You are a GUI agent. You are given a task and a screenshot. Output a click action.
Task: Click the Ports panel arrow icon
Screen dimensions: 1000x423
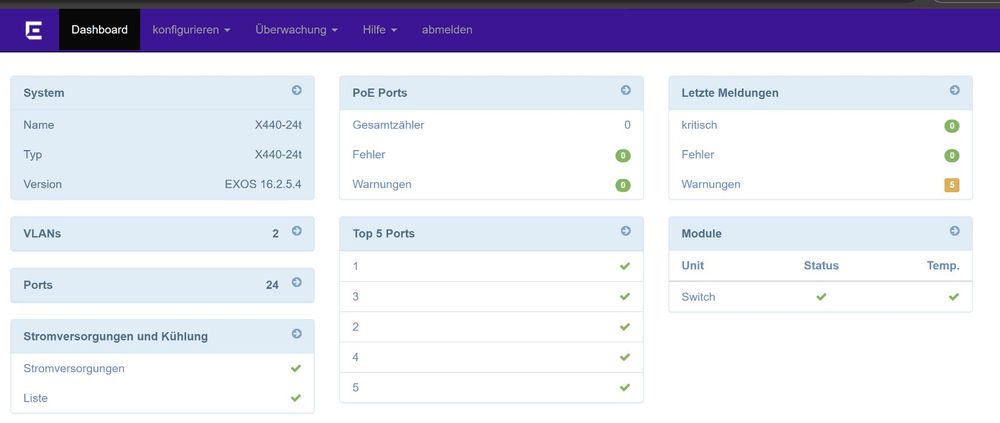[297, 282]
